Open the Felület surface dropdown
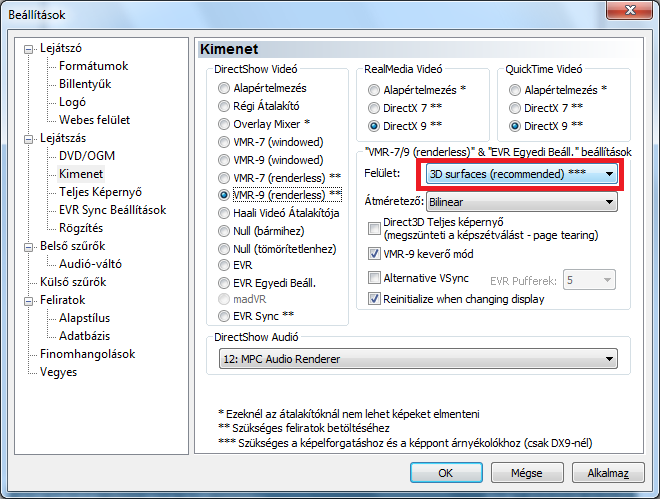The height and width of the screenshot is (499, 660). 522,174
